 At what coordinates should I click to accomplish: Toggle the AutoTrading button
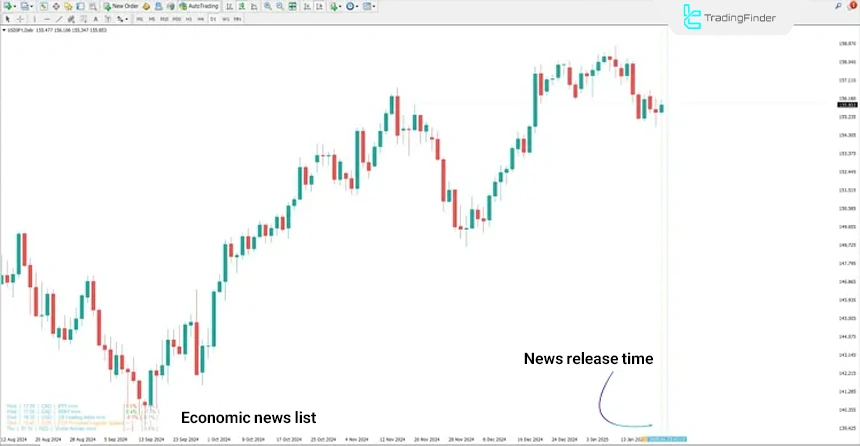pyautogui.click(x=199, y=7)
